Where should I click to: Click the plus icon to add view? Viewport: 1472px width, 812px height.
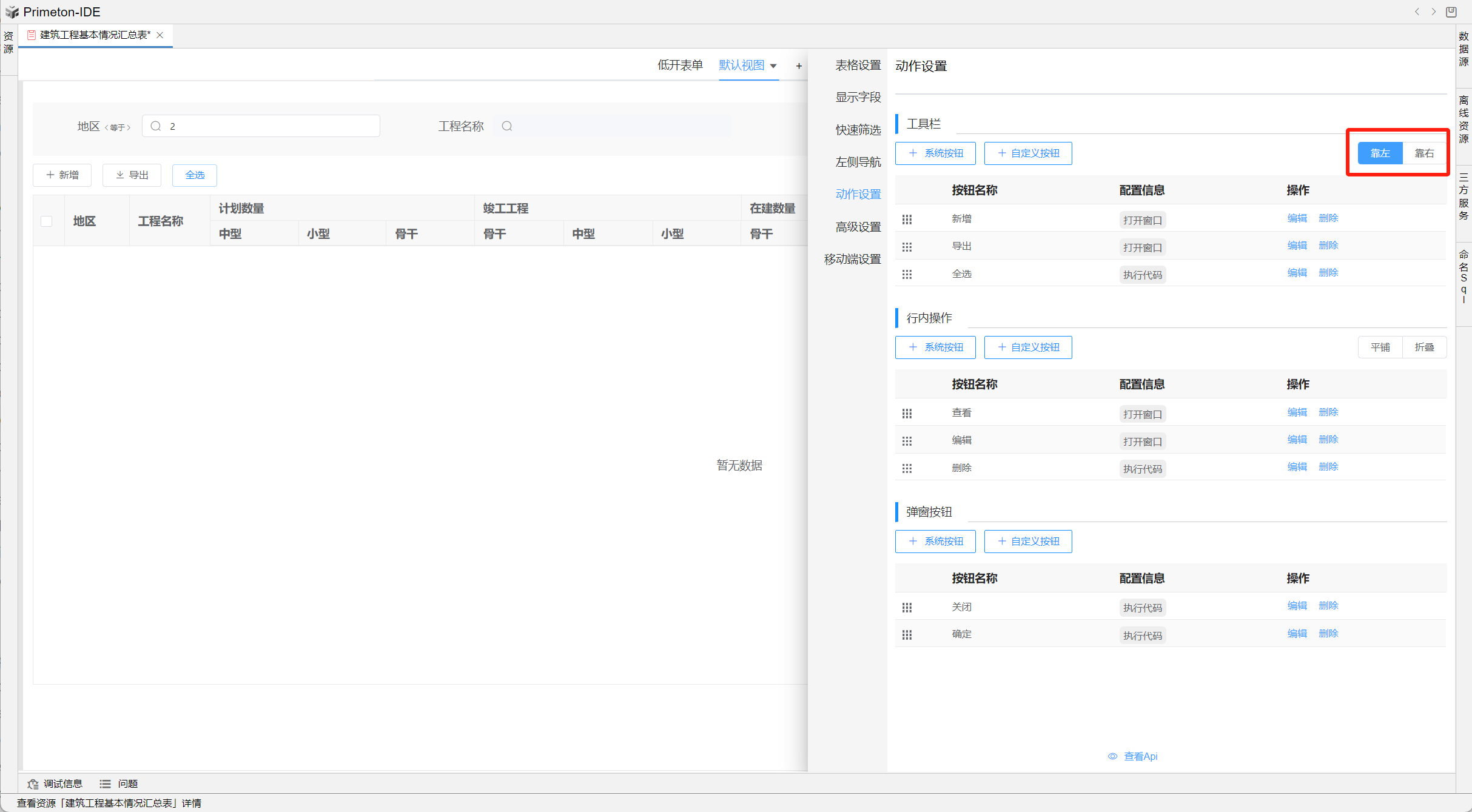coord(799,66)
